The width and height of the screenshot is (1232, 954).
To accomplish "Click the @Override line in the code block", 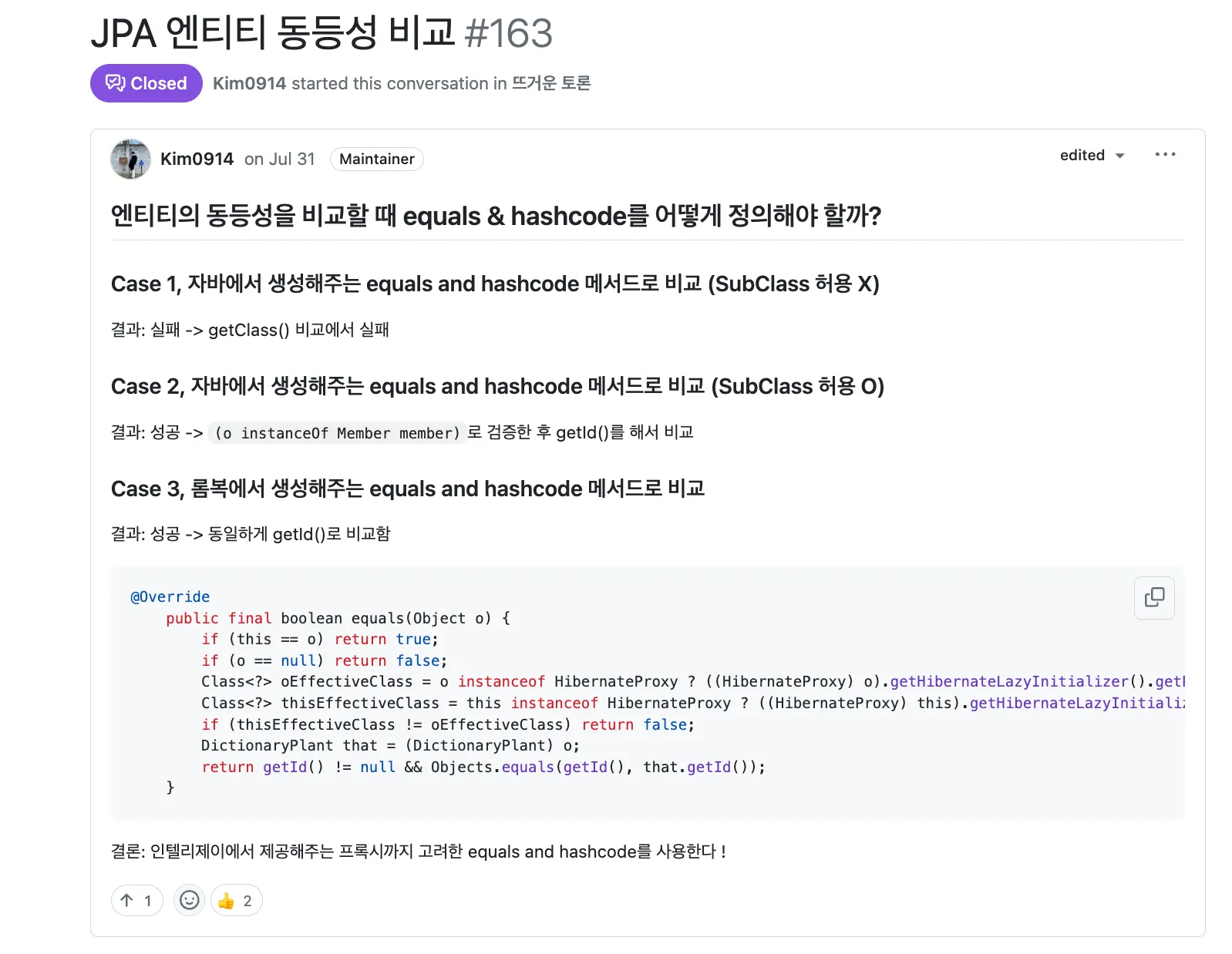I will tap(170, 596).
